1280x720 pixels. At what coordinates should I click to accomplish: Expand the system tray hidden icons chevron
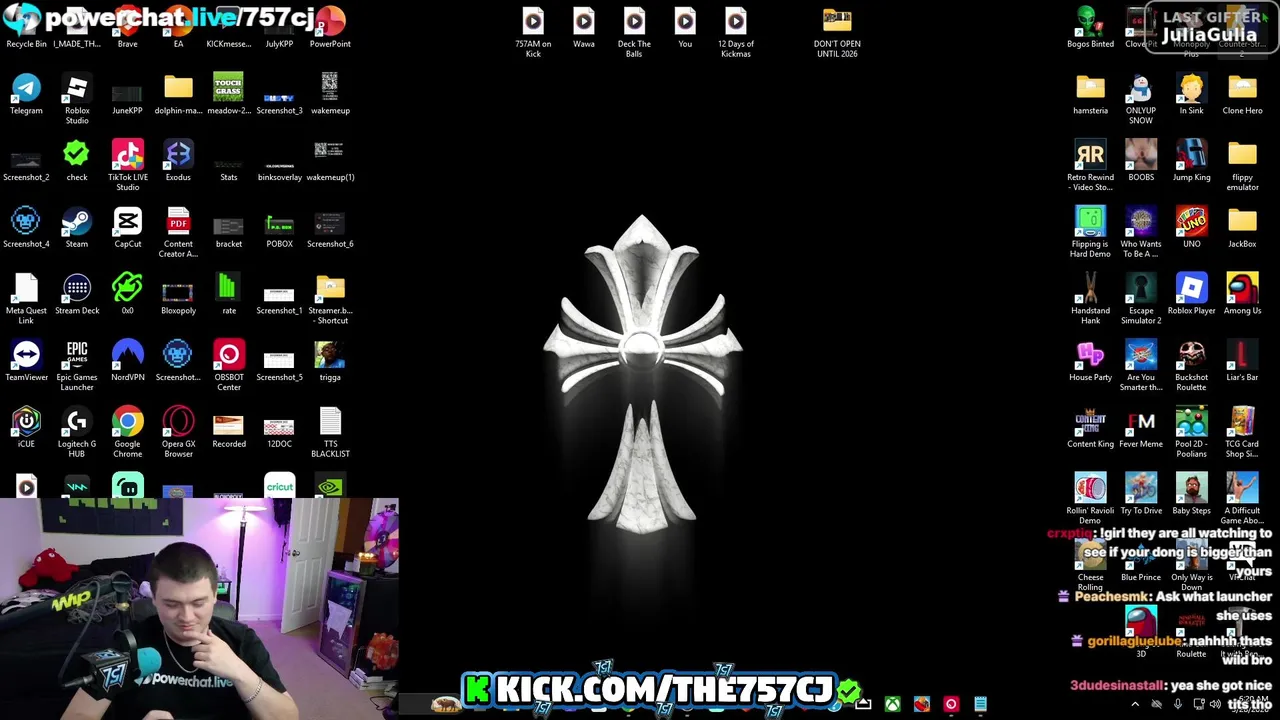[x=1135, y=705]
